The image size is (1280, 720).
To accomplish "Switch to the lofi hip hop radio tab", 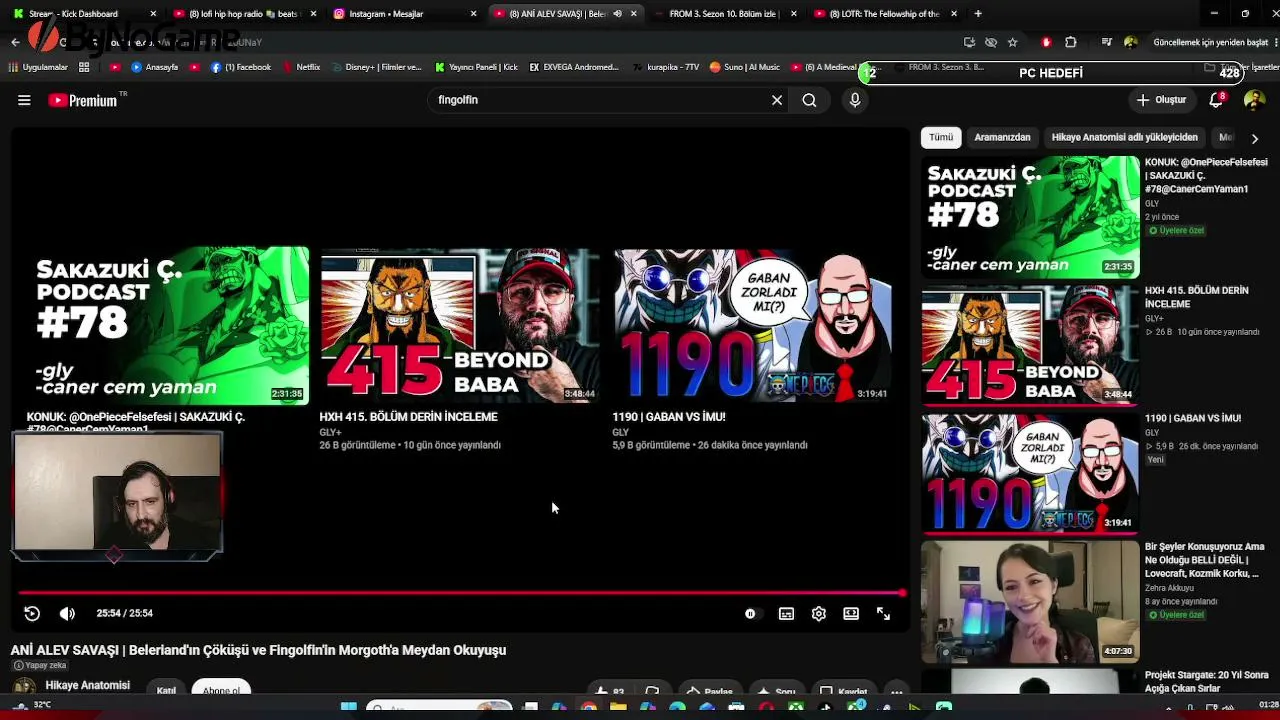I will pos(244,14).
